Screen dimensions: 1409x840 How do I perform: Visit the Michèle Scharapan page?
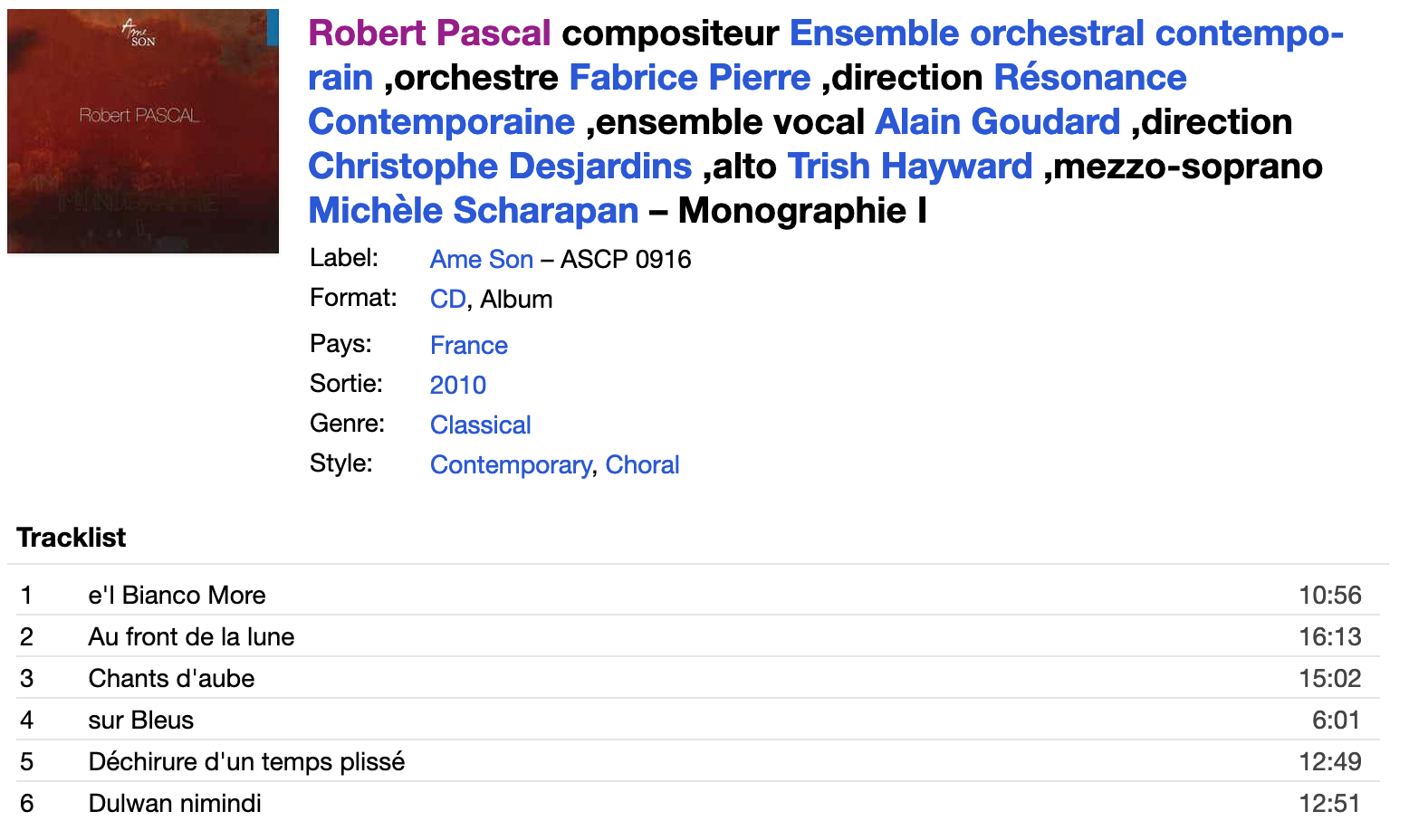(474, 211)
